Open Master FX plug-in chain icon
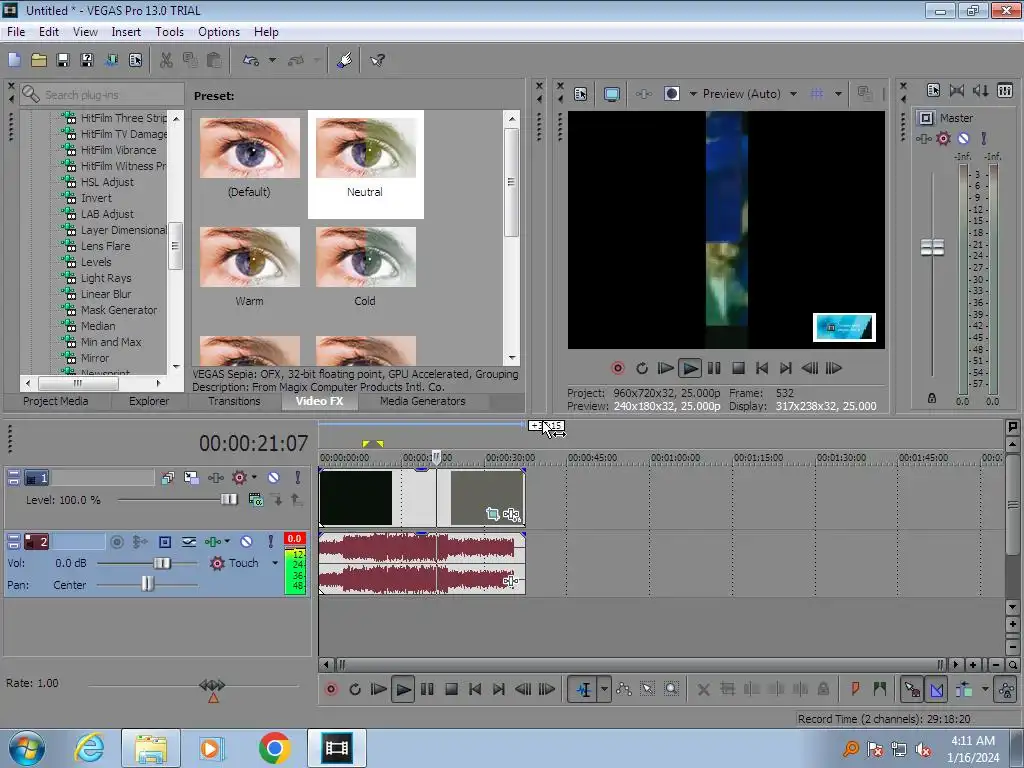The width and height of the screenshot is (1024, 768). 923,138
